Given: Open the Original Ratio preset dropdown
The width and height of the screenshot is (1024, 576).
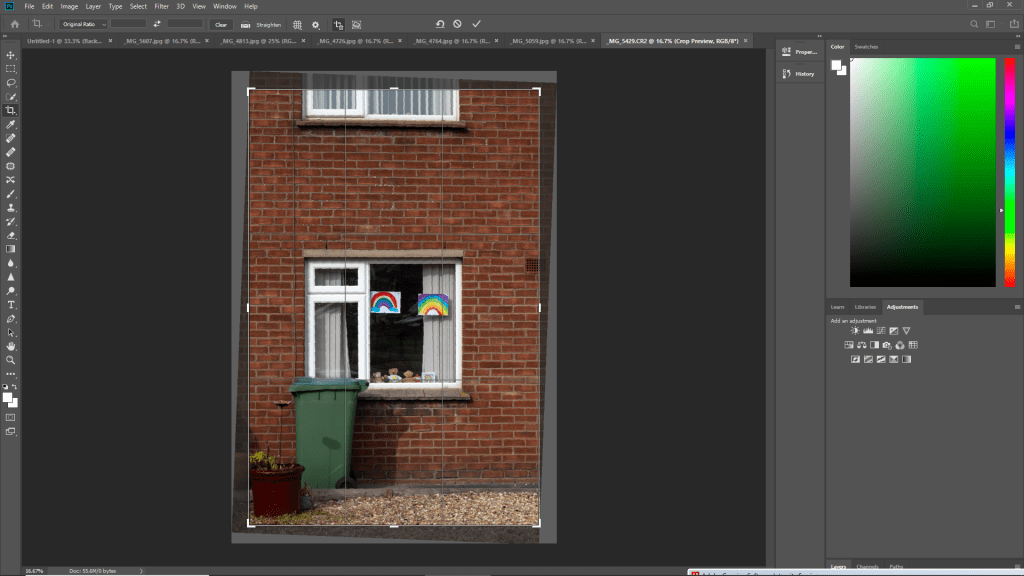Looking at the screenshot, I should point(81,24).
